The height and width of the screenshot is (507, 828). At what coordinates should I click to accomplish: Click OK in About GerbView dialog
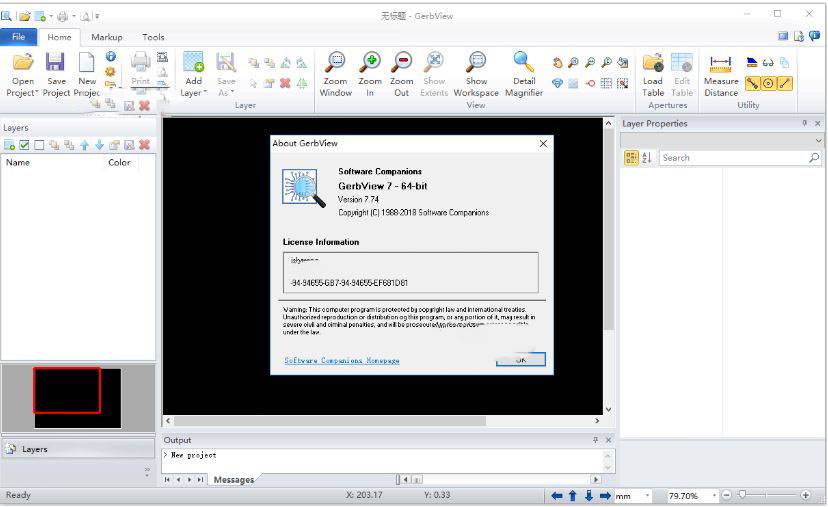tap(521, 359)
